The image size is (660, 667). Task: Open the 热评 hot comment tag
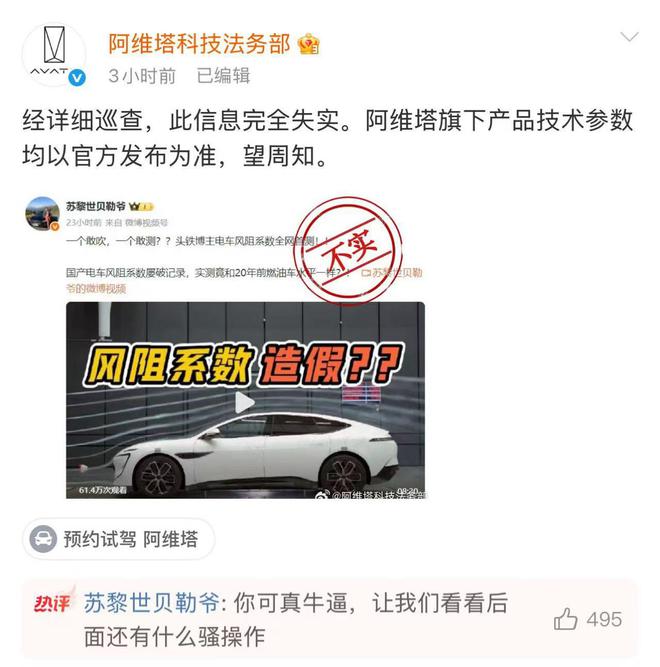click(x=52, y=602)
